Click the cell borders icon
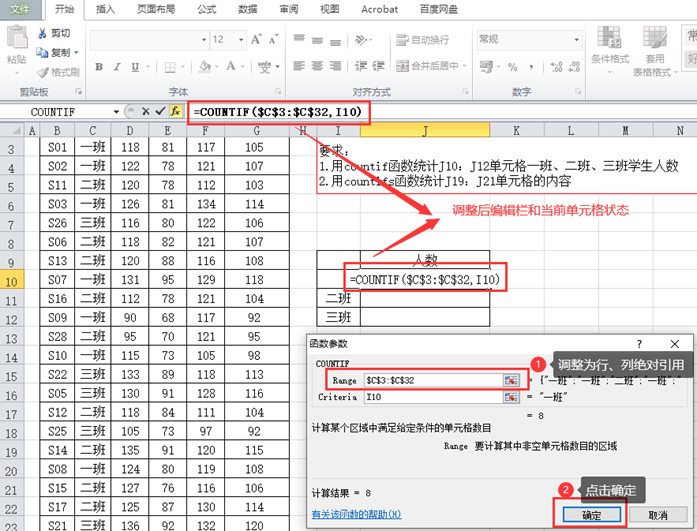 coord(170,67)
